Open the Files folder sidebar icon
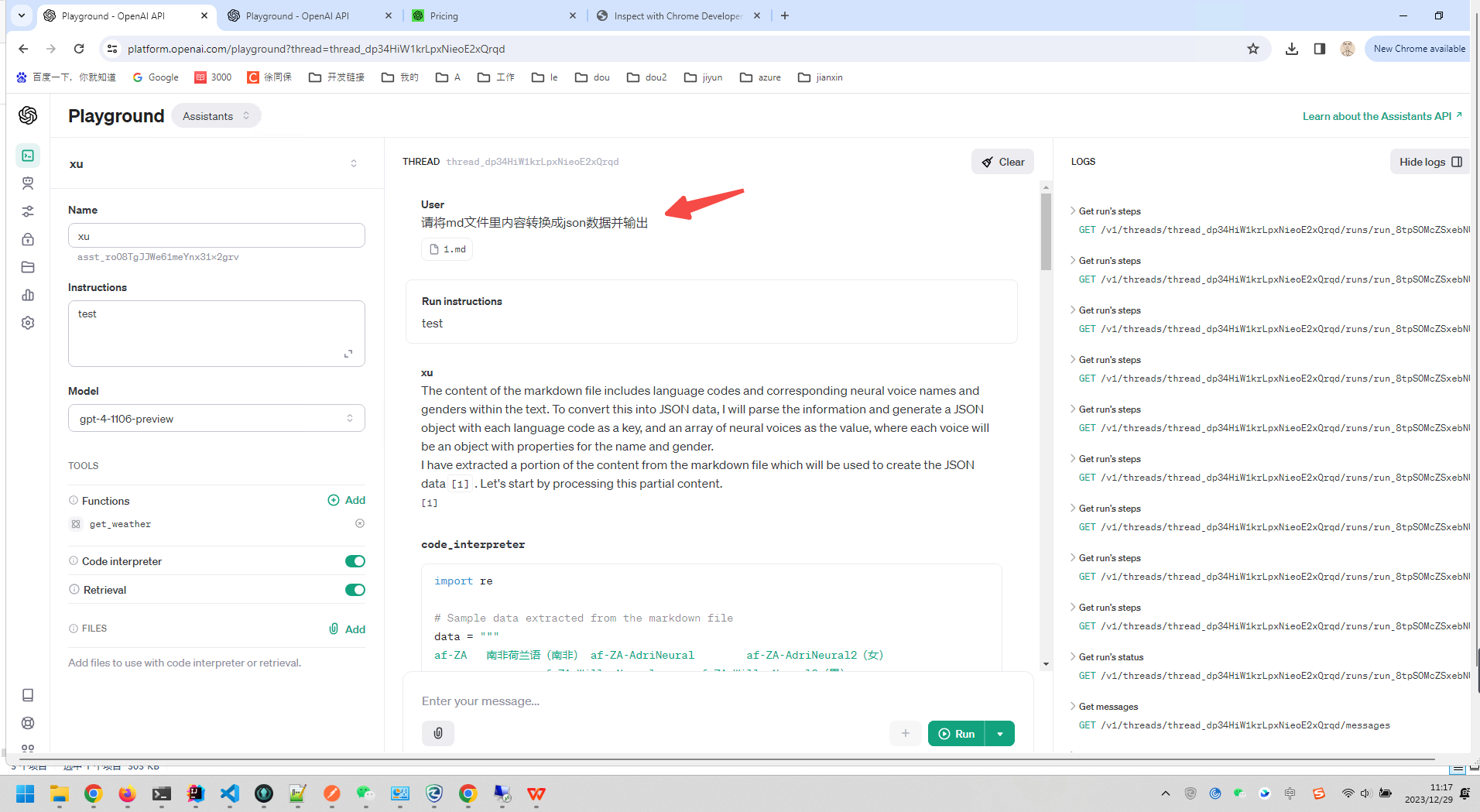1480x812 pixels. pyautogui.click(x=28, y=267)
